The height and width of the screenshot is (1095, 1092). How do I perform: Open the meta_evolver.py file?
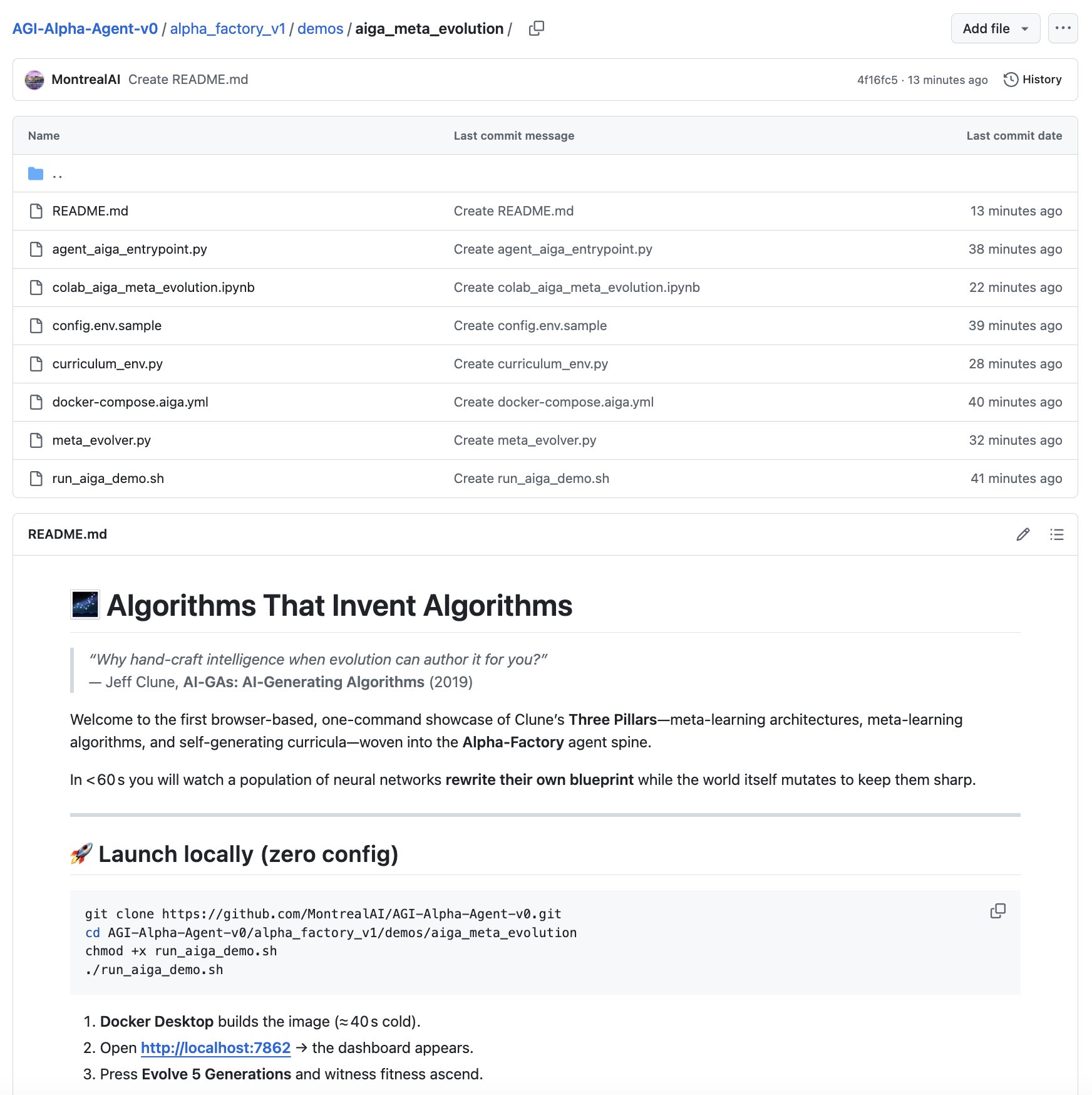click(x=101, y=440)
